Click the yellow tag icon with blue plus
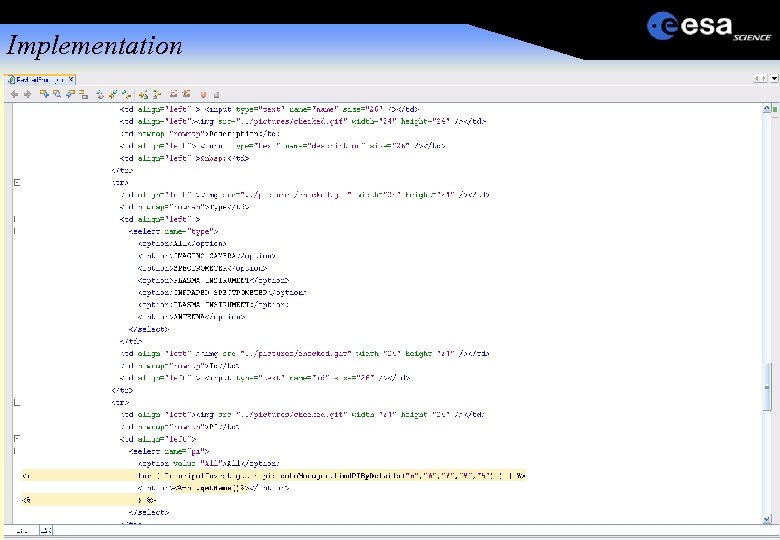 click(44, 94)
